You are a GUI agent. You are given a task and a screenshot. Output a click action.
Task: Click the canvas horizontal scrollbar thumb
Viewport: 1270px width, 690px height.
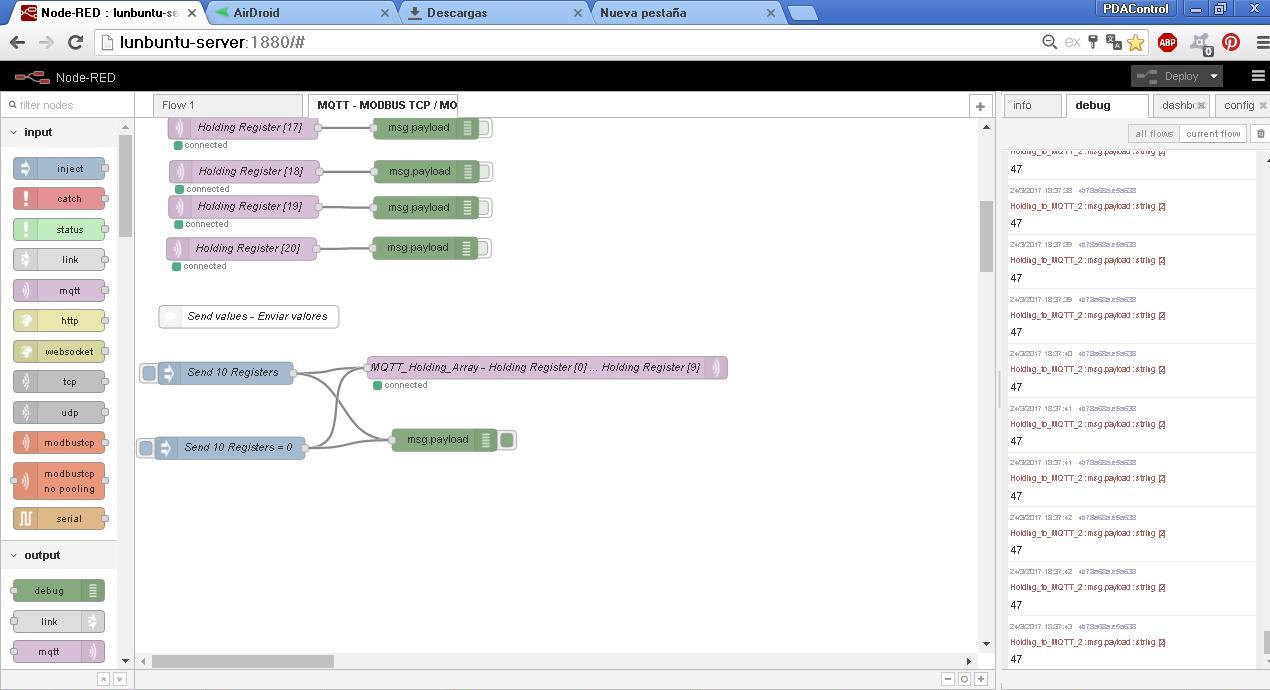click(243, 661)
